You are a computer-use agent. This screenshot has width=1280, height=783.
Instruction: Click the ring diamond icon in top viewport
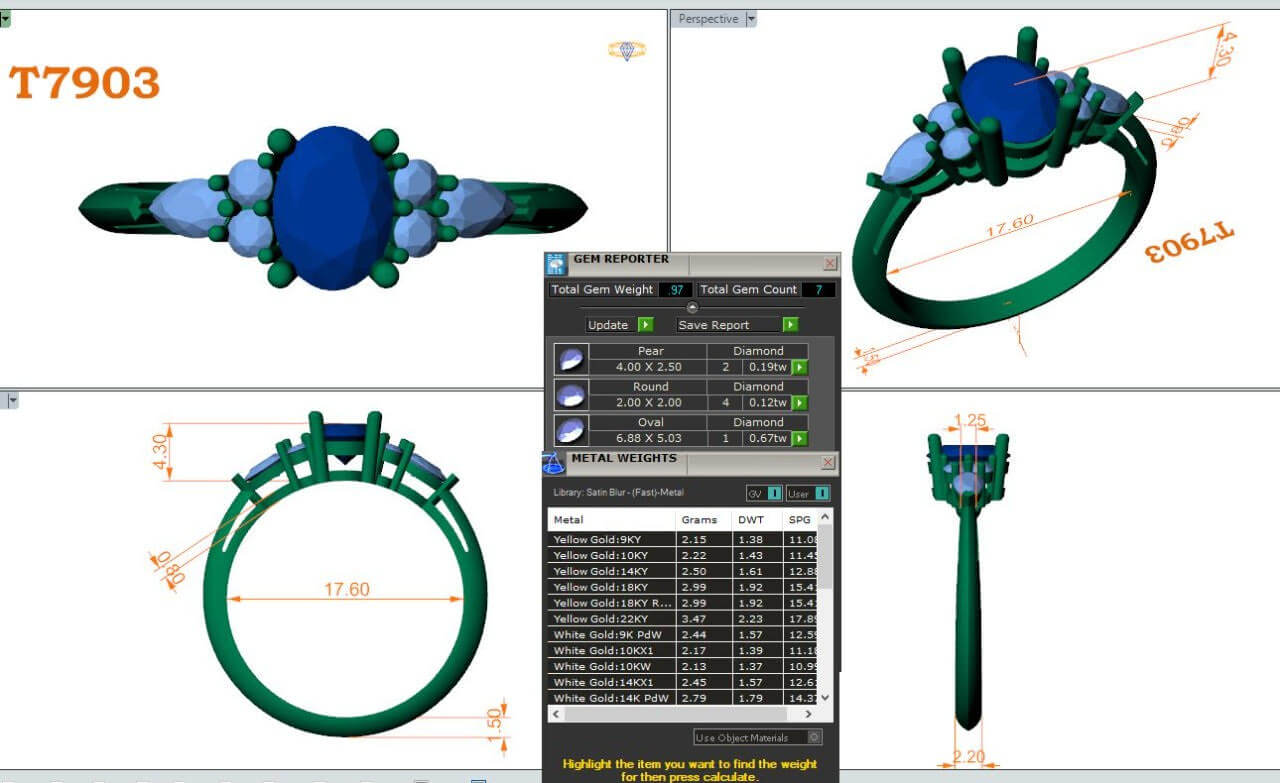(x=627, y=50)
